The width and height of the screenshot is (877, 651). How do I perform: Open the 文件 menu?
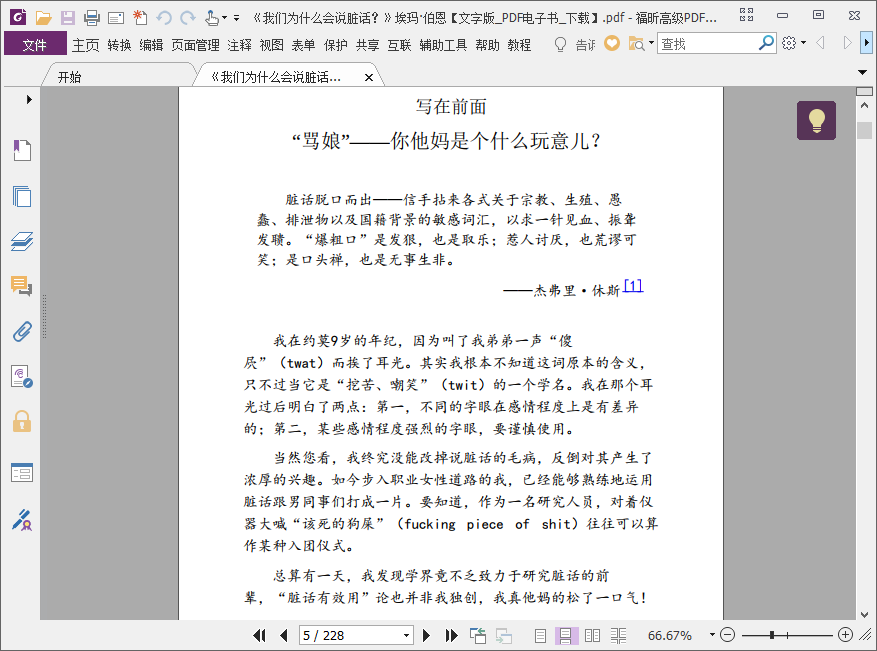coord(35,44)
